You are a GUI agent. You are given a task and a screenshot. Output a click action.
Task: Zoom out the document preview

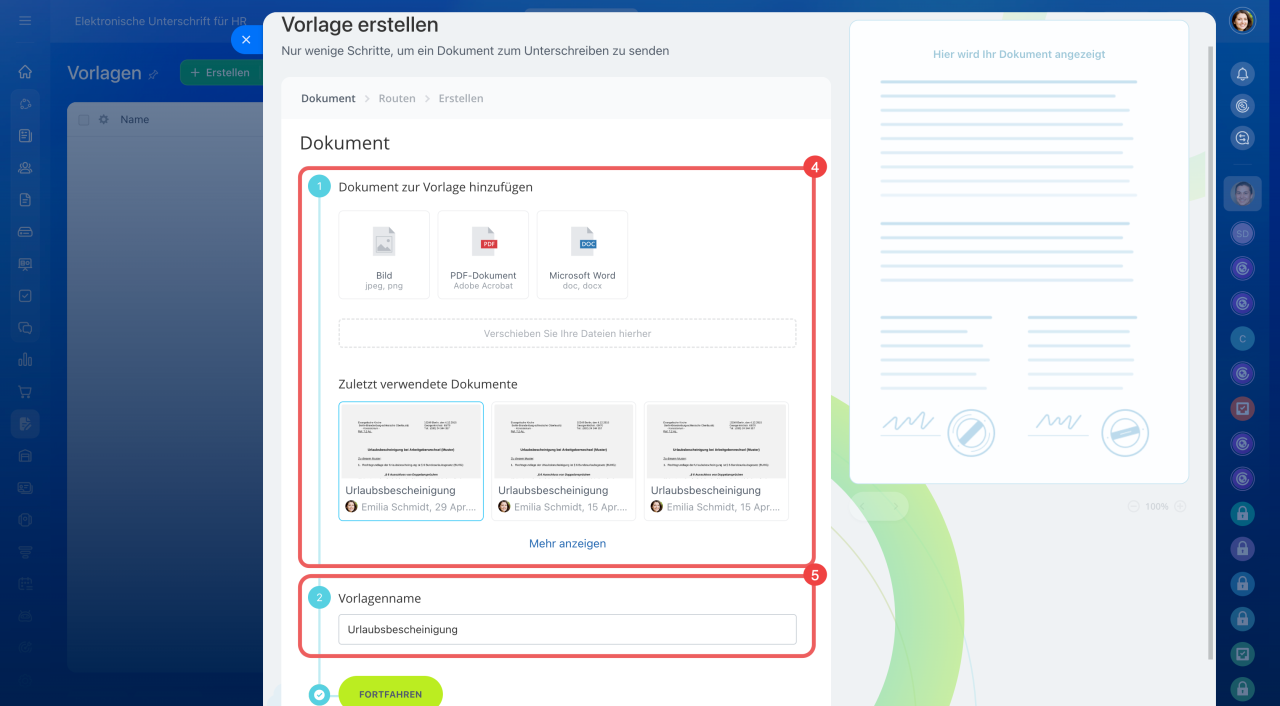[1133, 506]
